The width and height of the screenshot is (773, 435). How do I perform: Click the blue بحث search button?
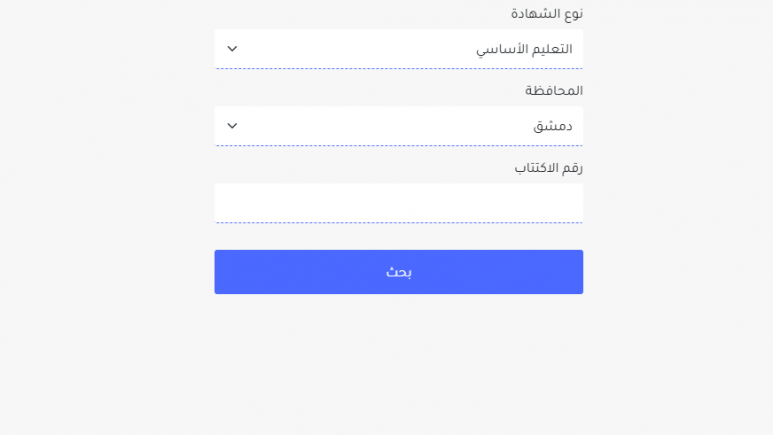398,272
